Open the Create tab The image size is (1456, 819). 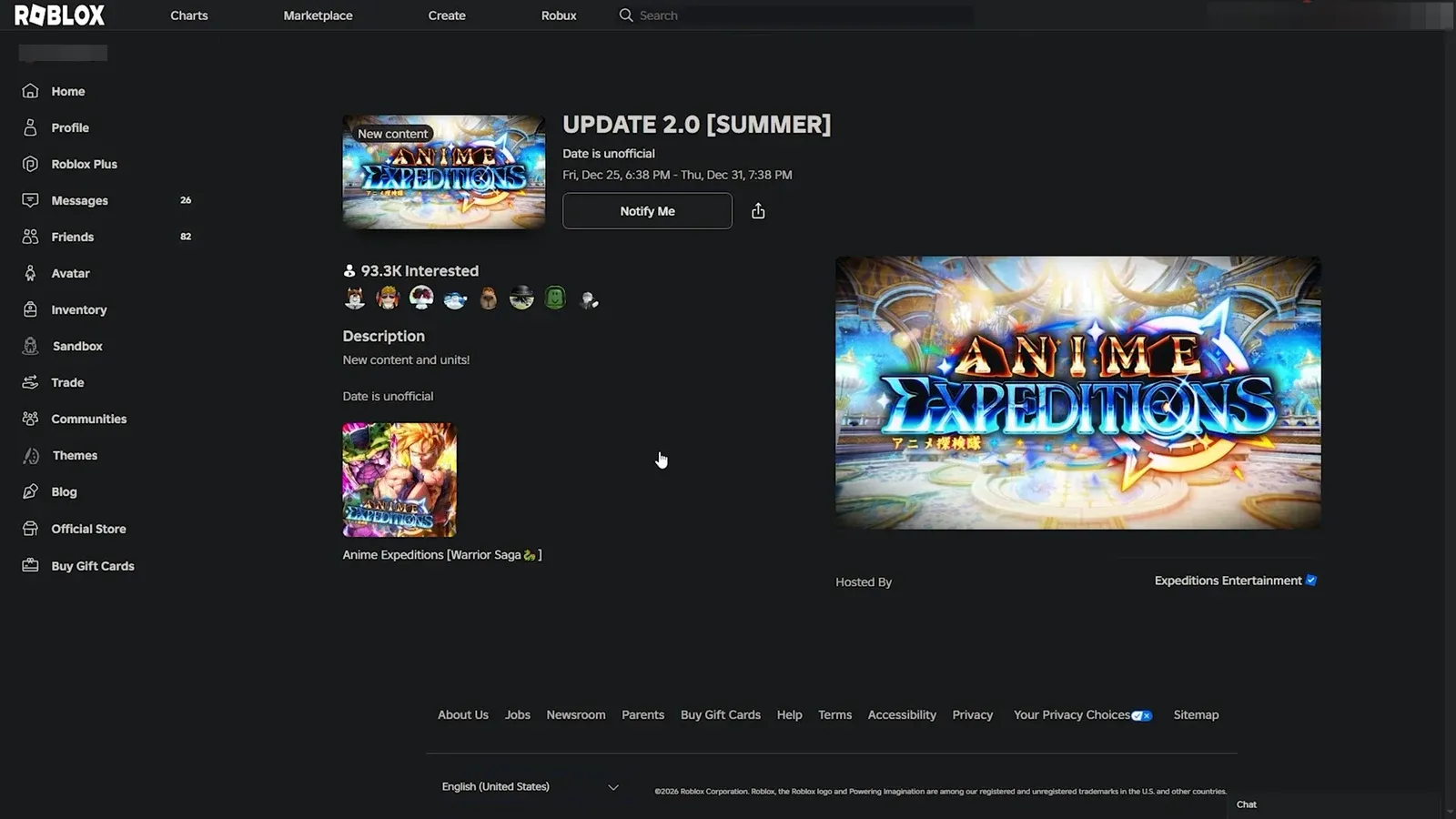(x=447, y=15)
